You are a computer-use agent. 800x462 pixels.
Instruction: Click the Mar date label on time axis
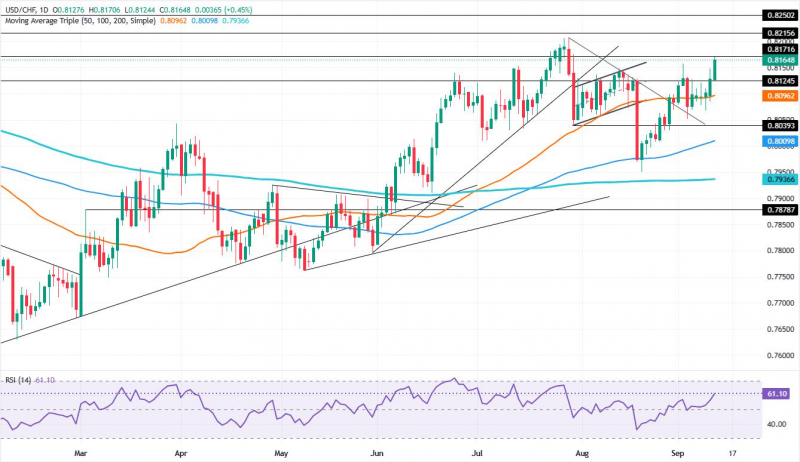(81, 453)
